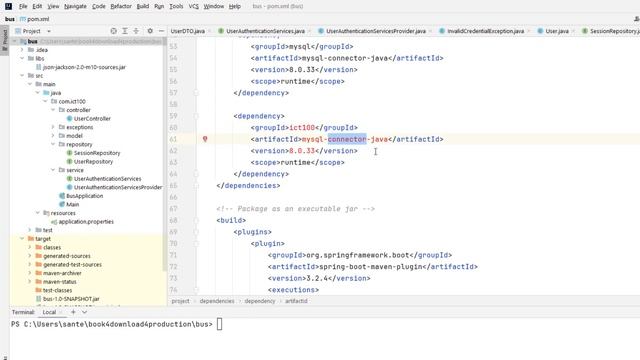The width and height of the screenshot is (640, 360).
Task: Select the Local terminal tab
Action: [x=49, y=312]
